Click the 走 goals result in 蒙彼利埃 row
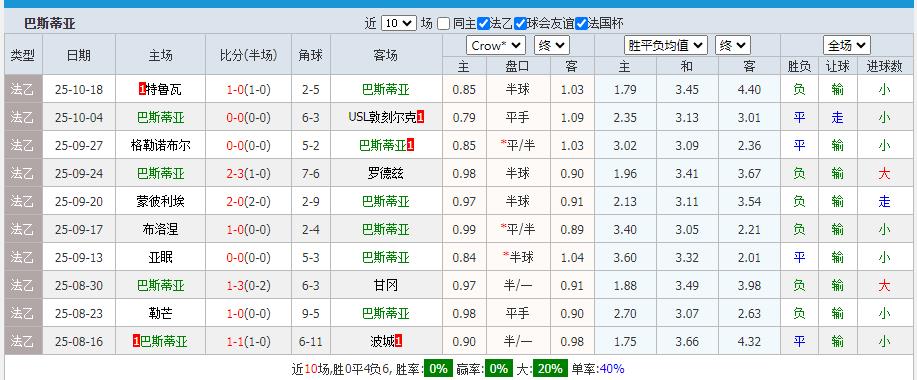Viewport: 917px width, 380px height. [x=884, y=202]
